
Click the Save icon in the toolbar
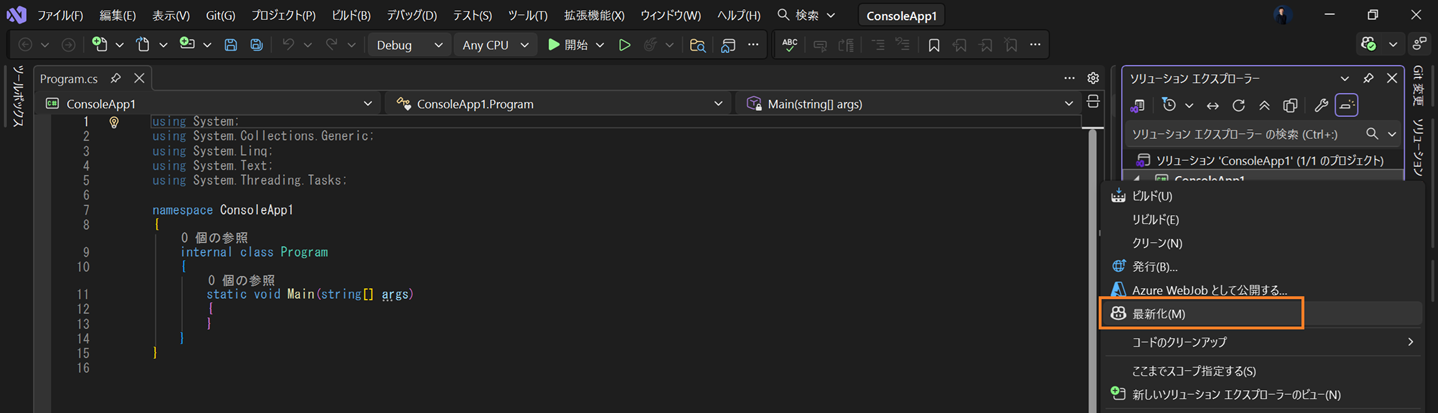point(231,45)
